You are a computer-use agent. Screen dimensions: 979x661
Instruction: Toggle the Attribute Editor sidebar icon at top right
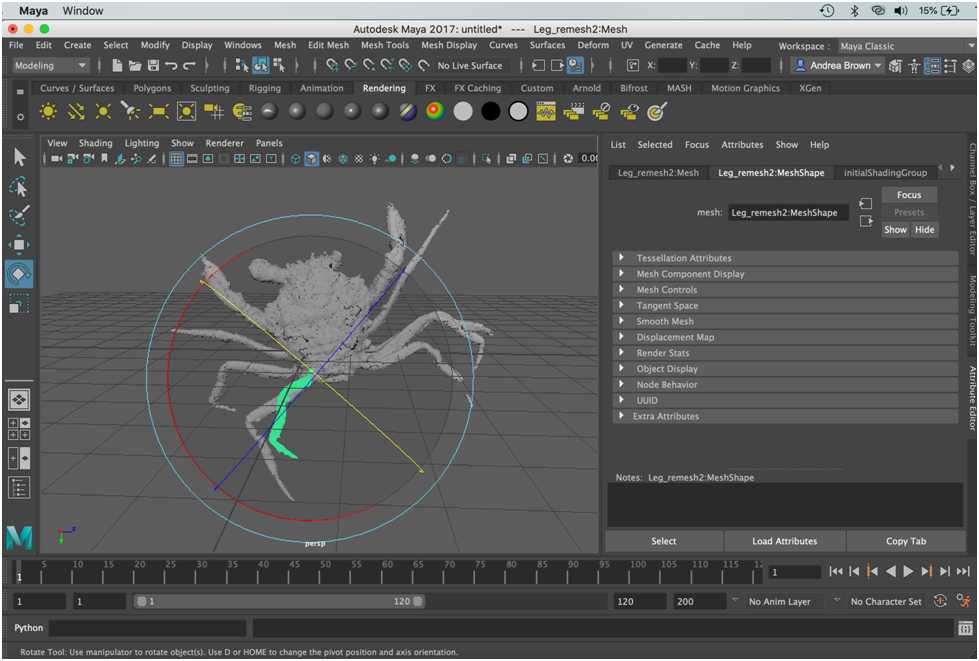(x=932, y=66)
